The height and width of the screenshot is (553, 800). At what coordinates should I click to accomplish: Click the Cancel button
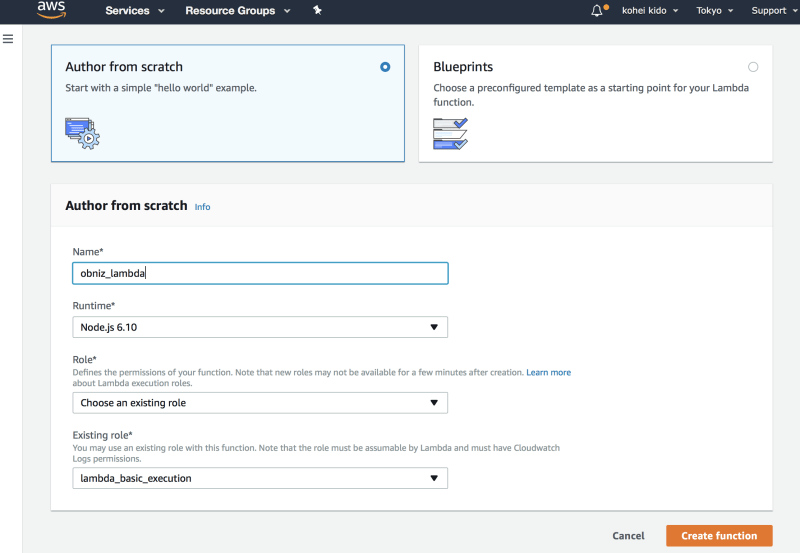tap(628, 536)
